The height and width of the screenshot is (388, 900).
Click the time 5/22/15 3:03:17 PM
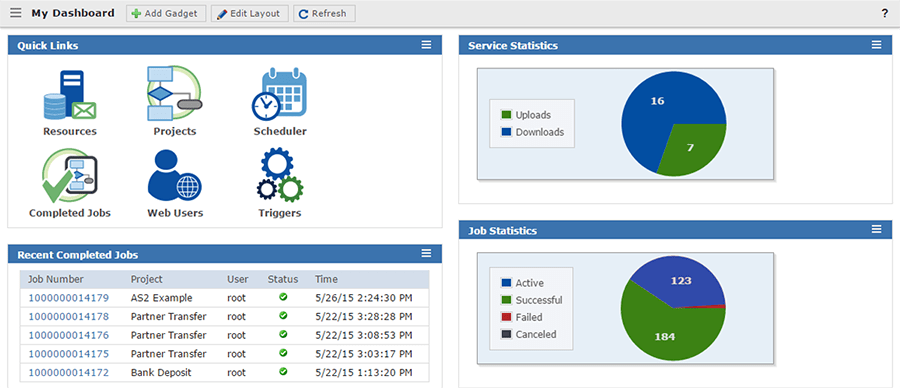(x=363, y=354)
